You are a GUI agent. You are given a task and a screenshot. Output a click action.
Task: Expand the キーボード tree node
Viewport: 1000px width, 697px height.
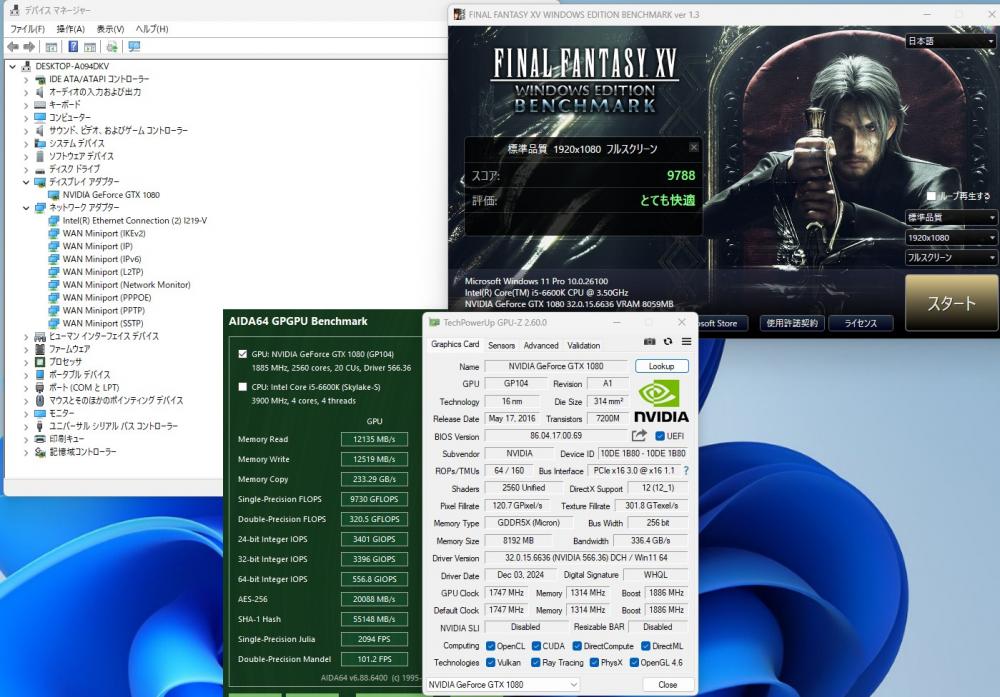click(x=26, y=105)
